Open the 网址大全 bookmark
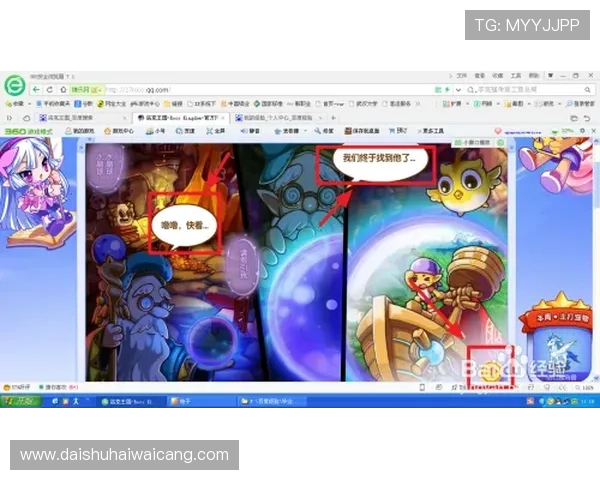 point(111,104)
